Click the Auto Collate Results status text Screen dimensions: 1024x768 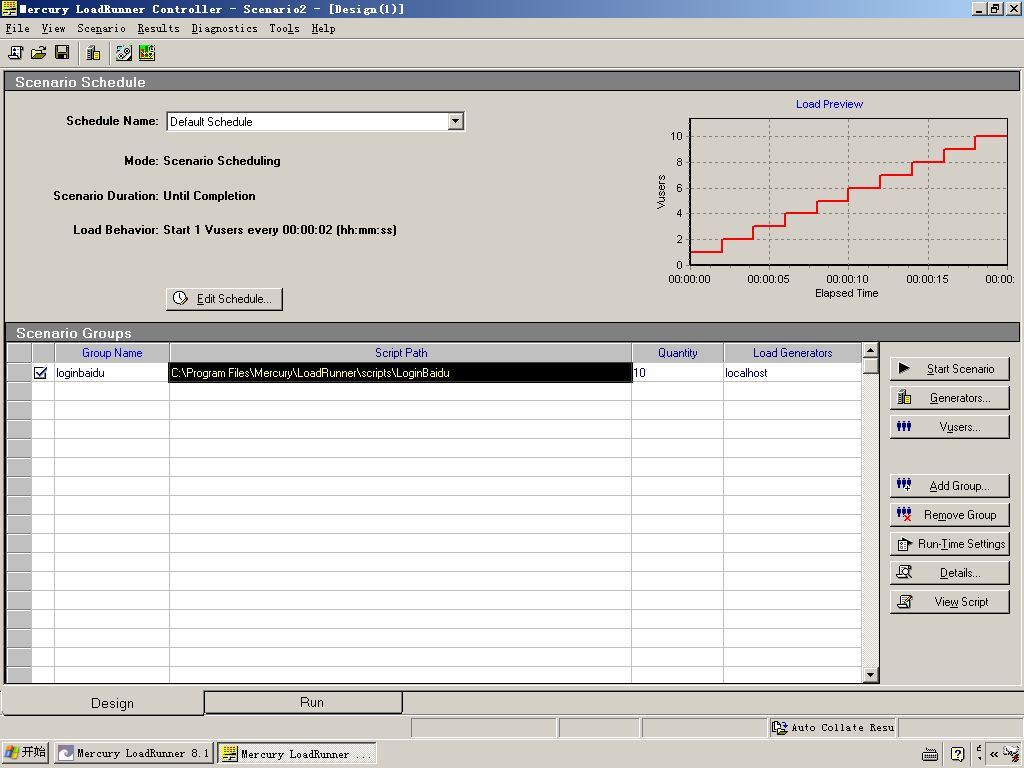(x=842, y=728)
